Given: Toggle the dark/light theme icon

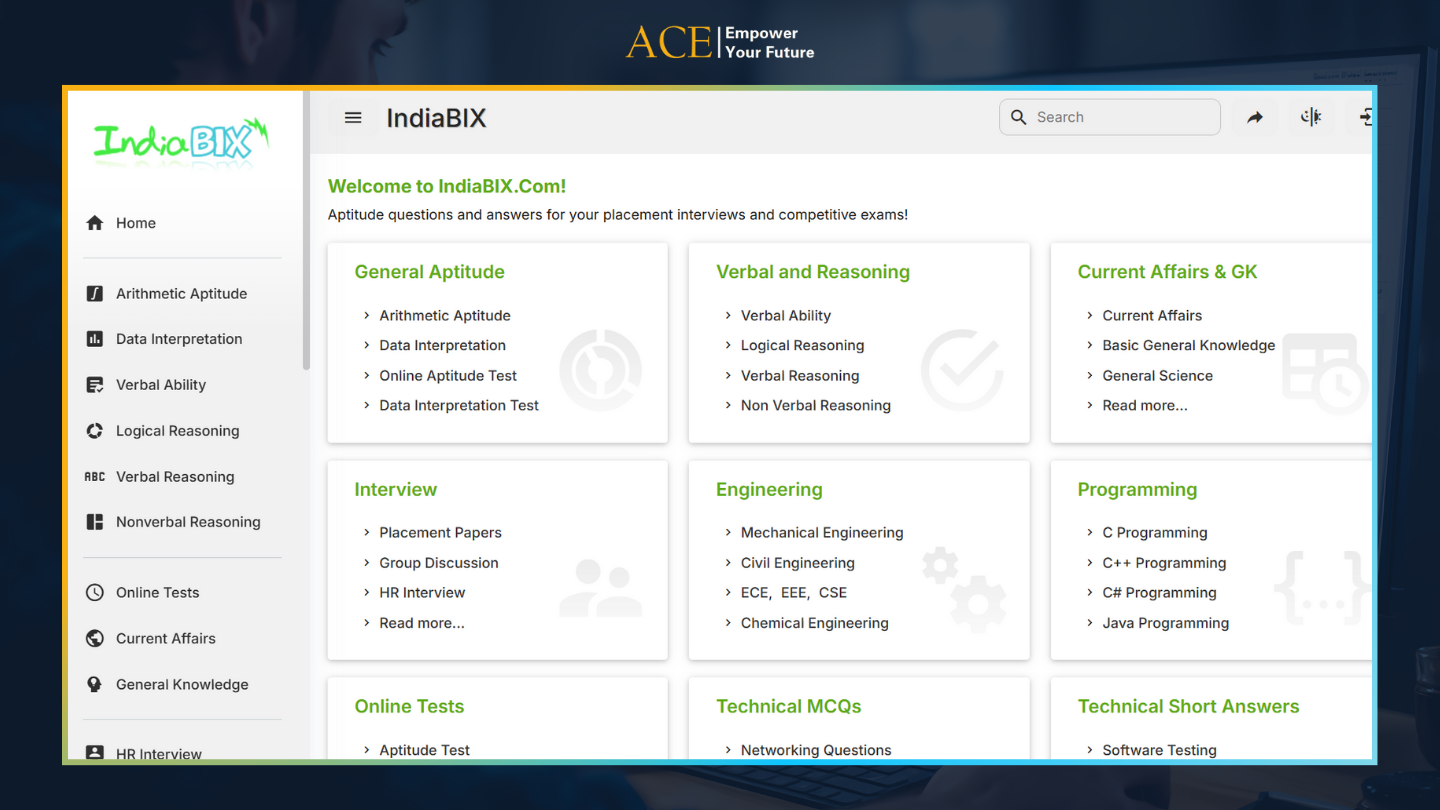Looking at the screenshot, I should [1311, 118].
